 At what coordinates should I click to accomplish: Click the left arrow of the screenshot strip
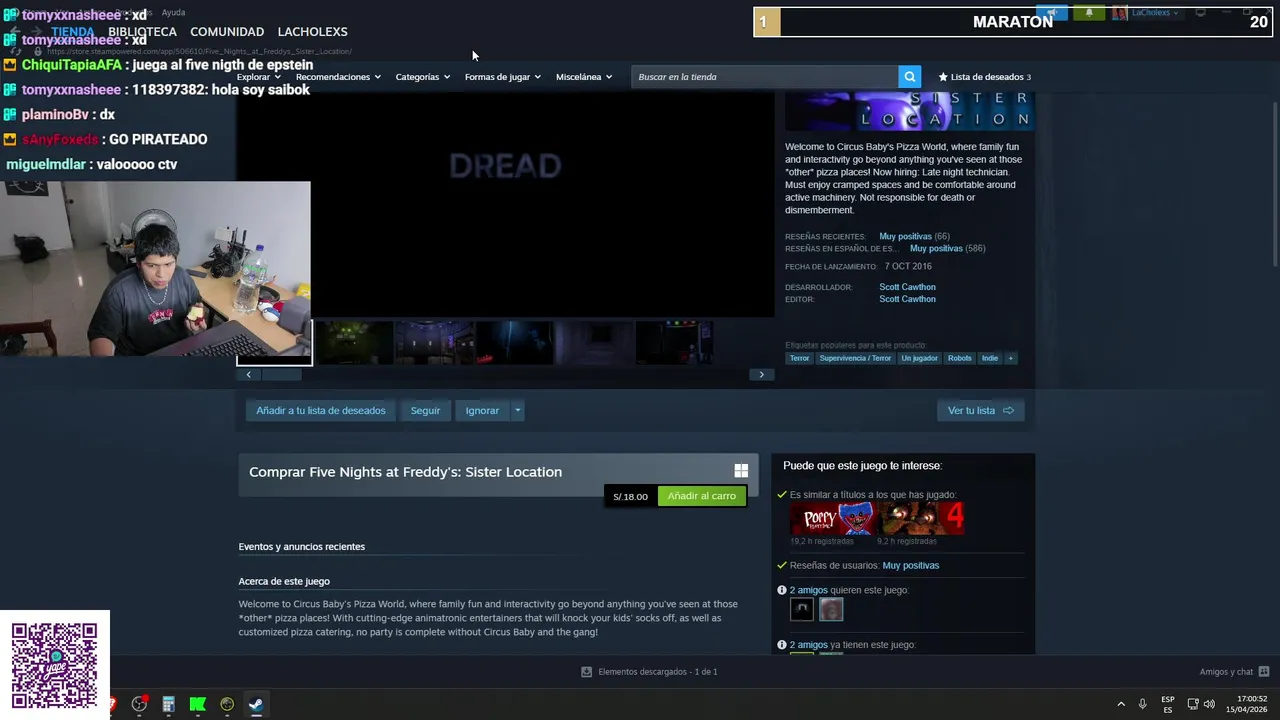[248, 374]
